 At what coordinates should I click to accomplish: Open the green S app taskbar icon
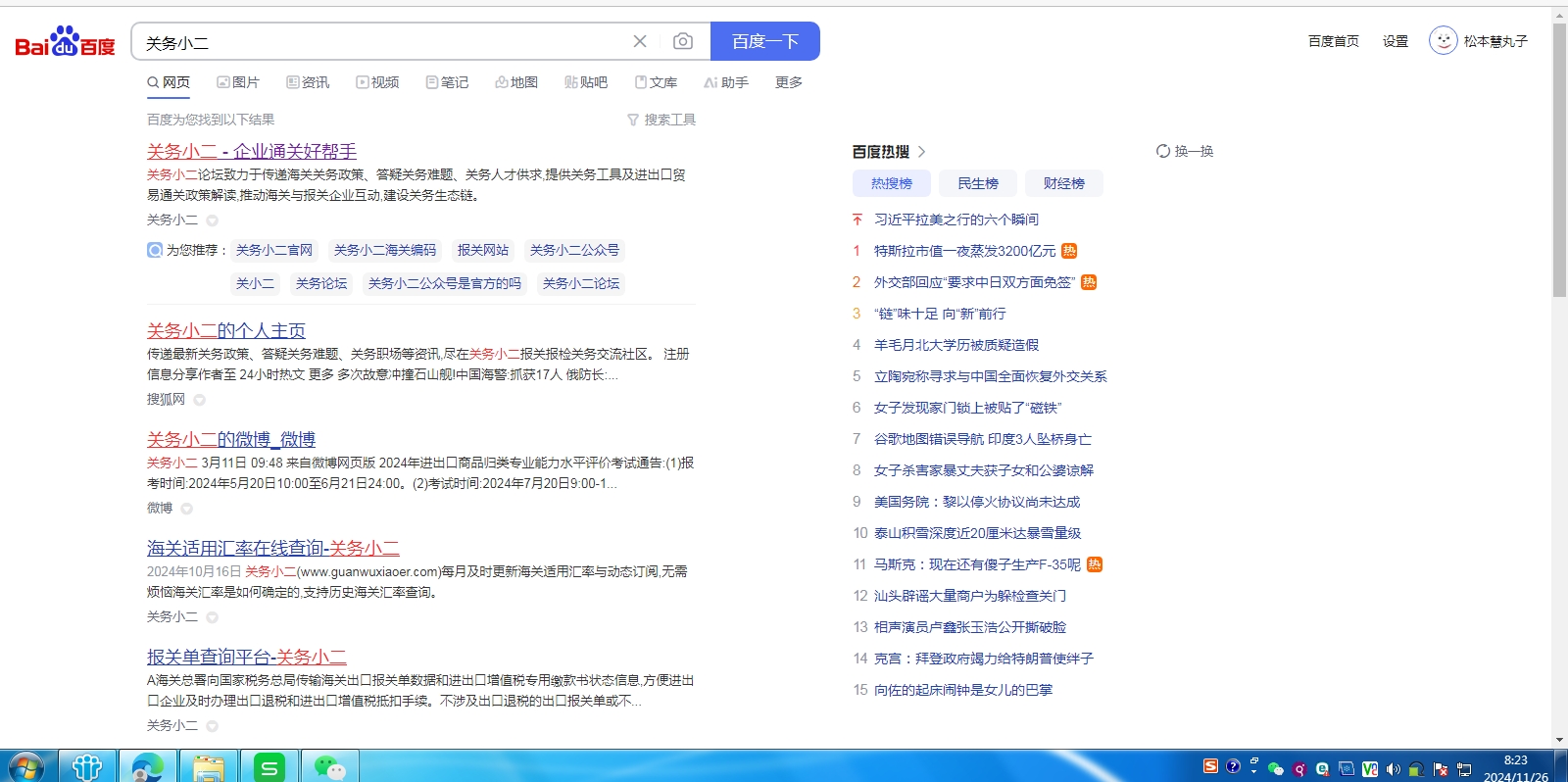coord(269,766)
